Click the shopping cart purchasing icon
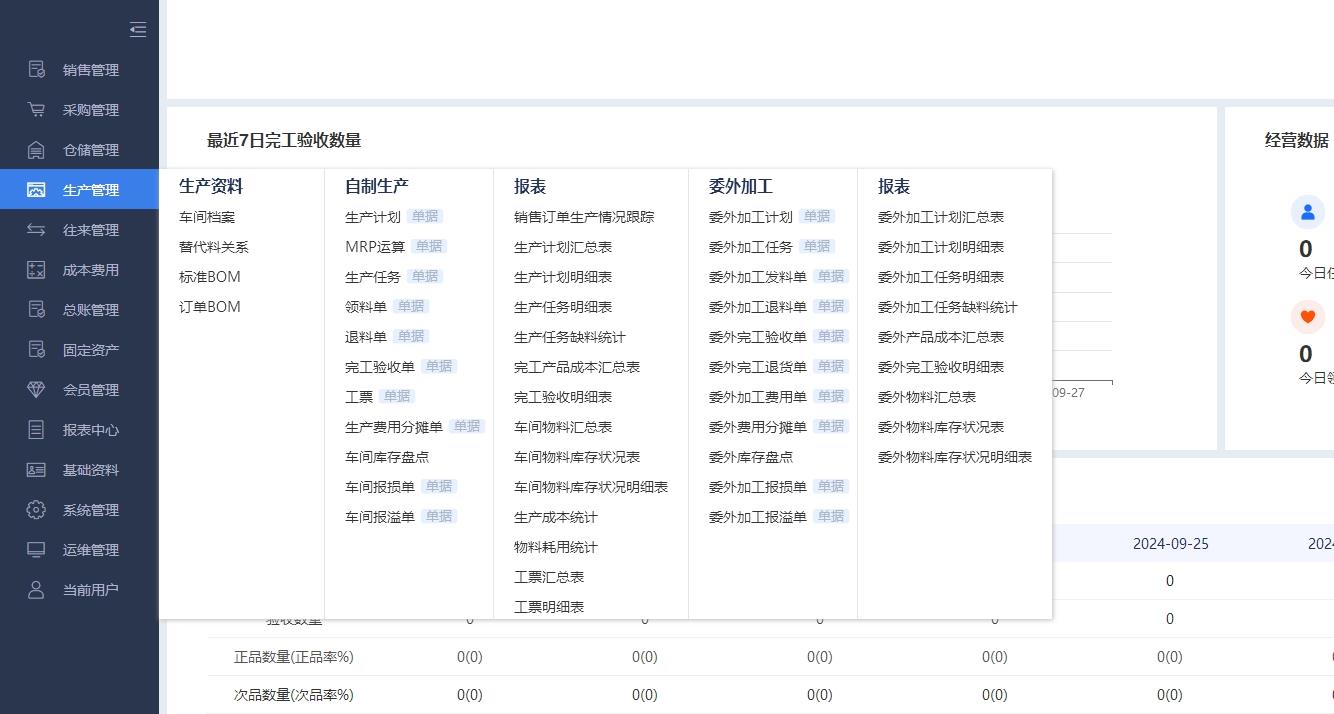This screenshot has height=714, width=1334. [36, 110]
